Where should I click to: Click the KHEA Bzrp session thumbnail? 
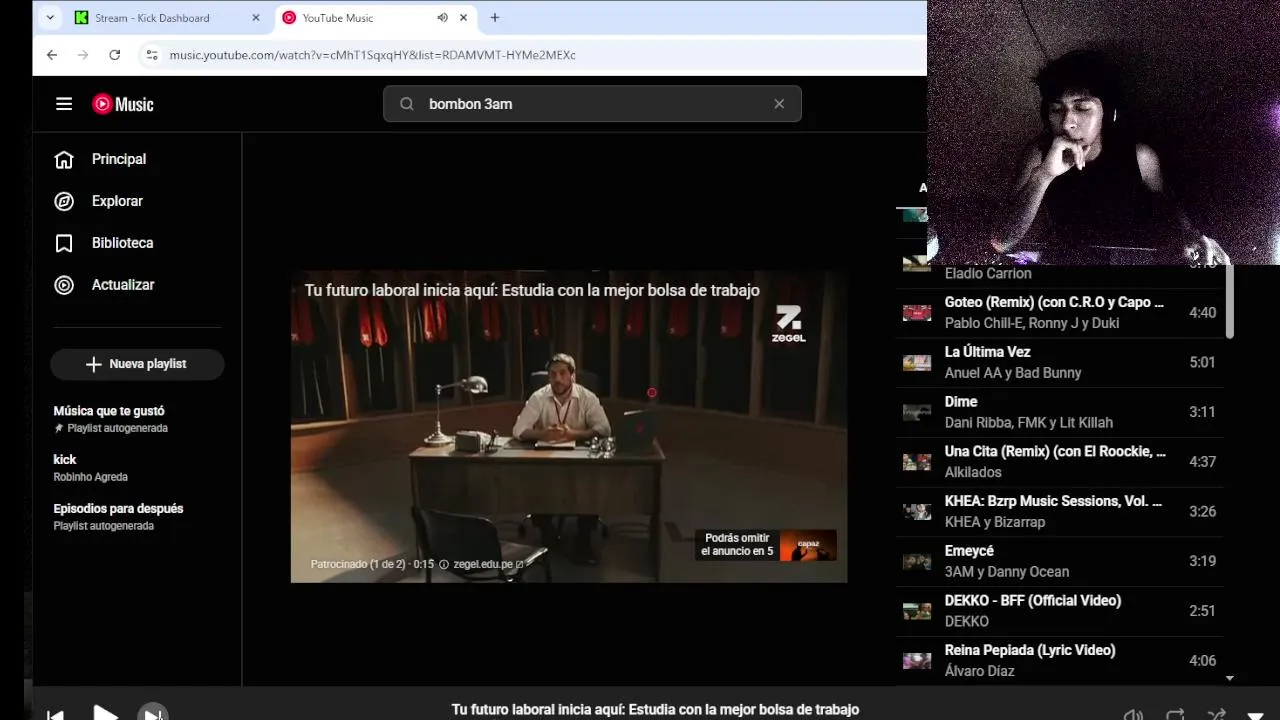917,511
